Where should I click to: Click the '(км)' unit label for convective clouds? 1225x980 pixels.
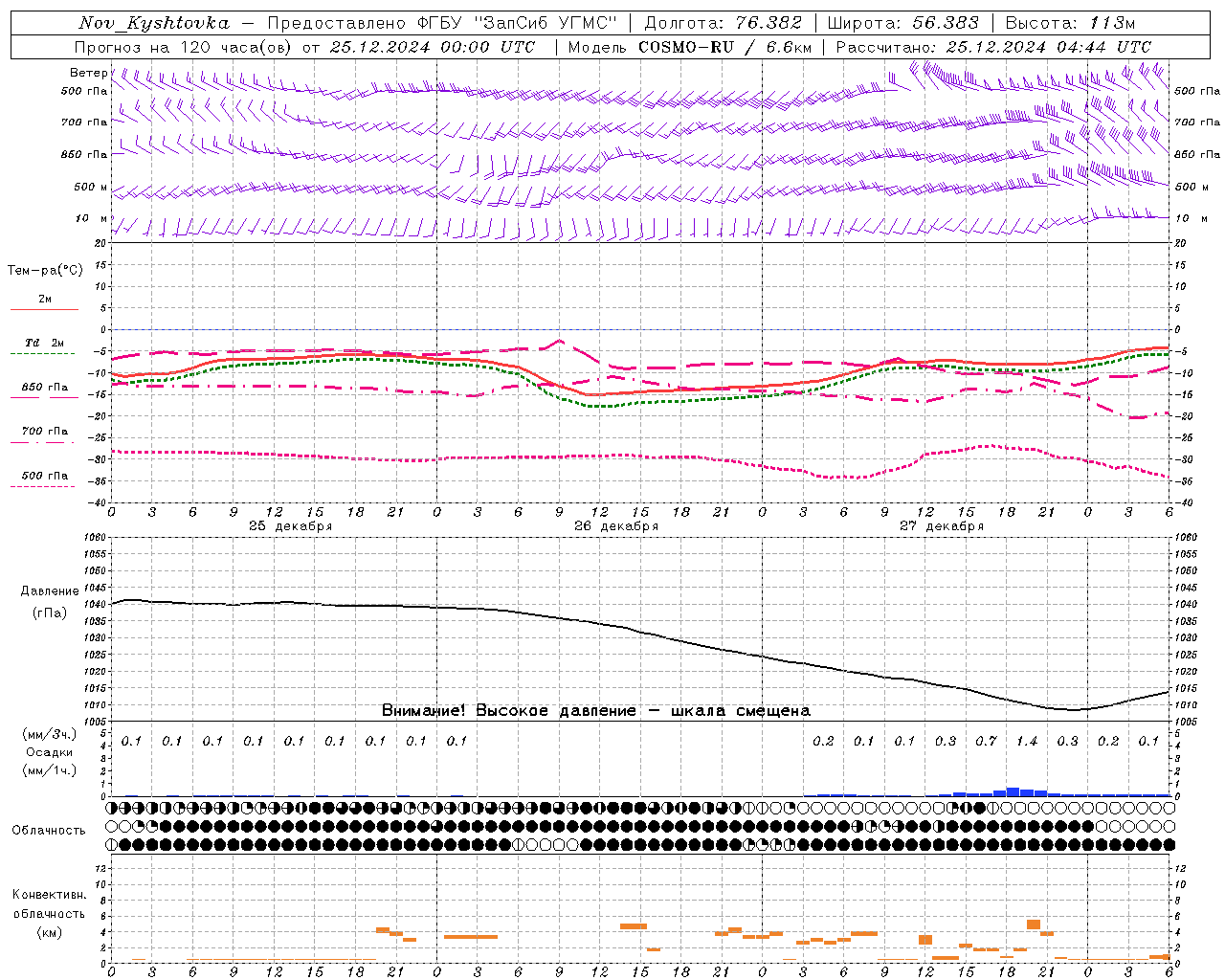coord(49,932)
